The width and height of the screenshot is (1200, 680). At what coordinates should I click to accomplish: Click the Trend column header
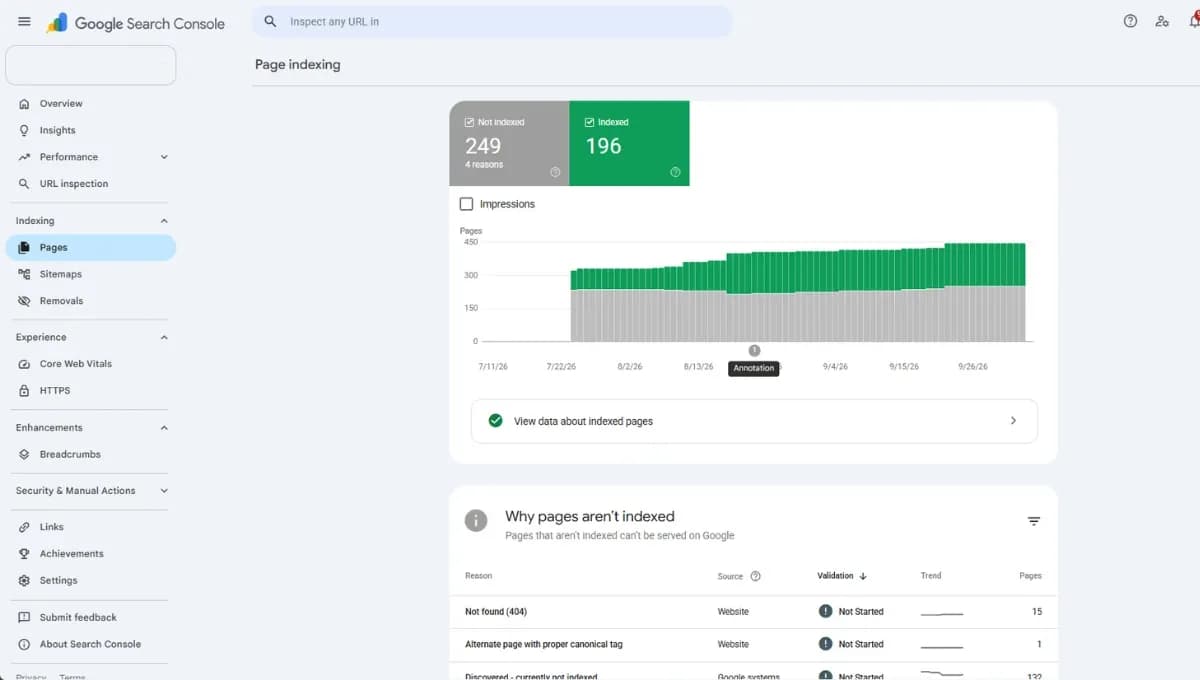931,576
